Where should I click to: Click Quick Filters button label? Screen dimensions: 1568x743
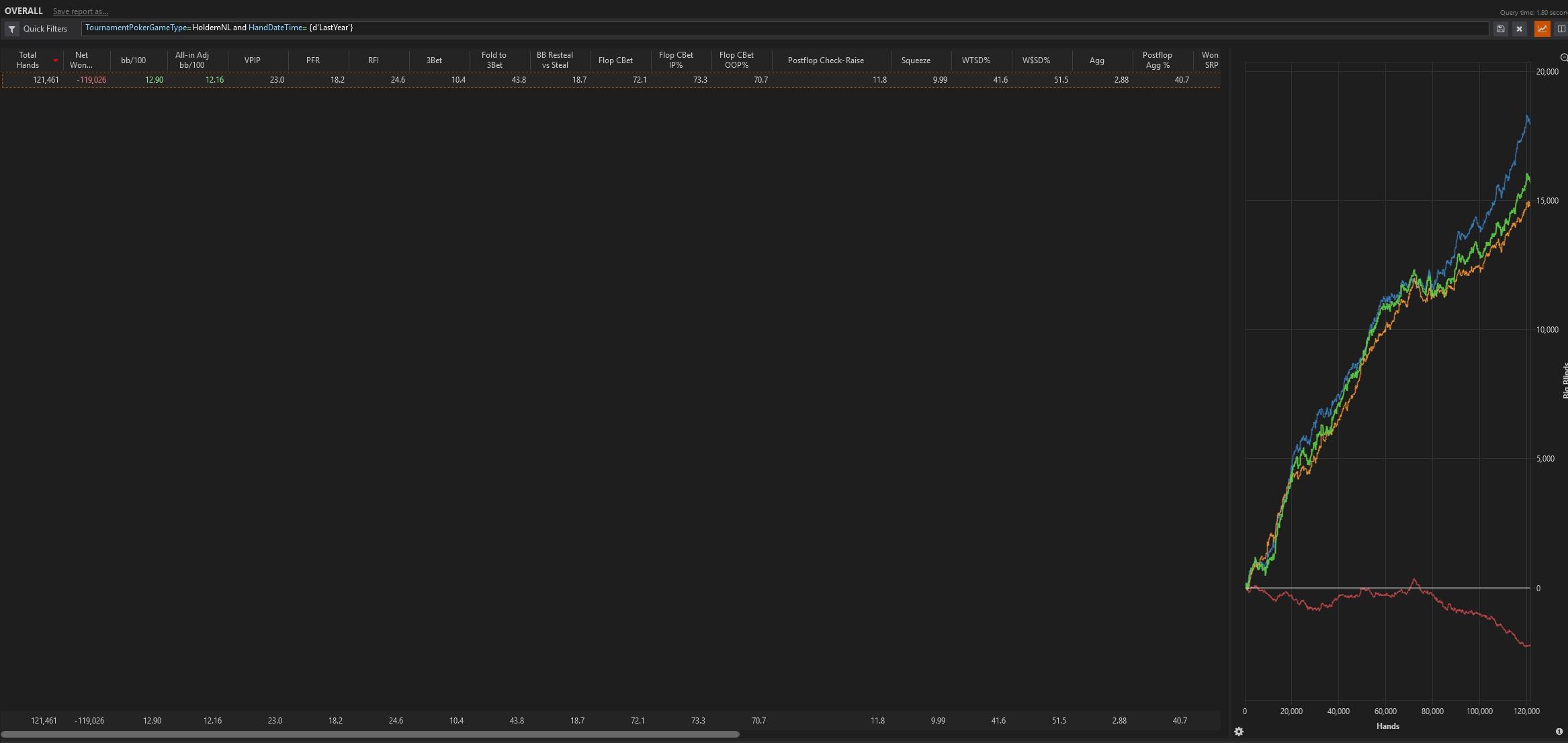point(45,29)
